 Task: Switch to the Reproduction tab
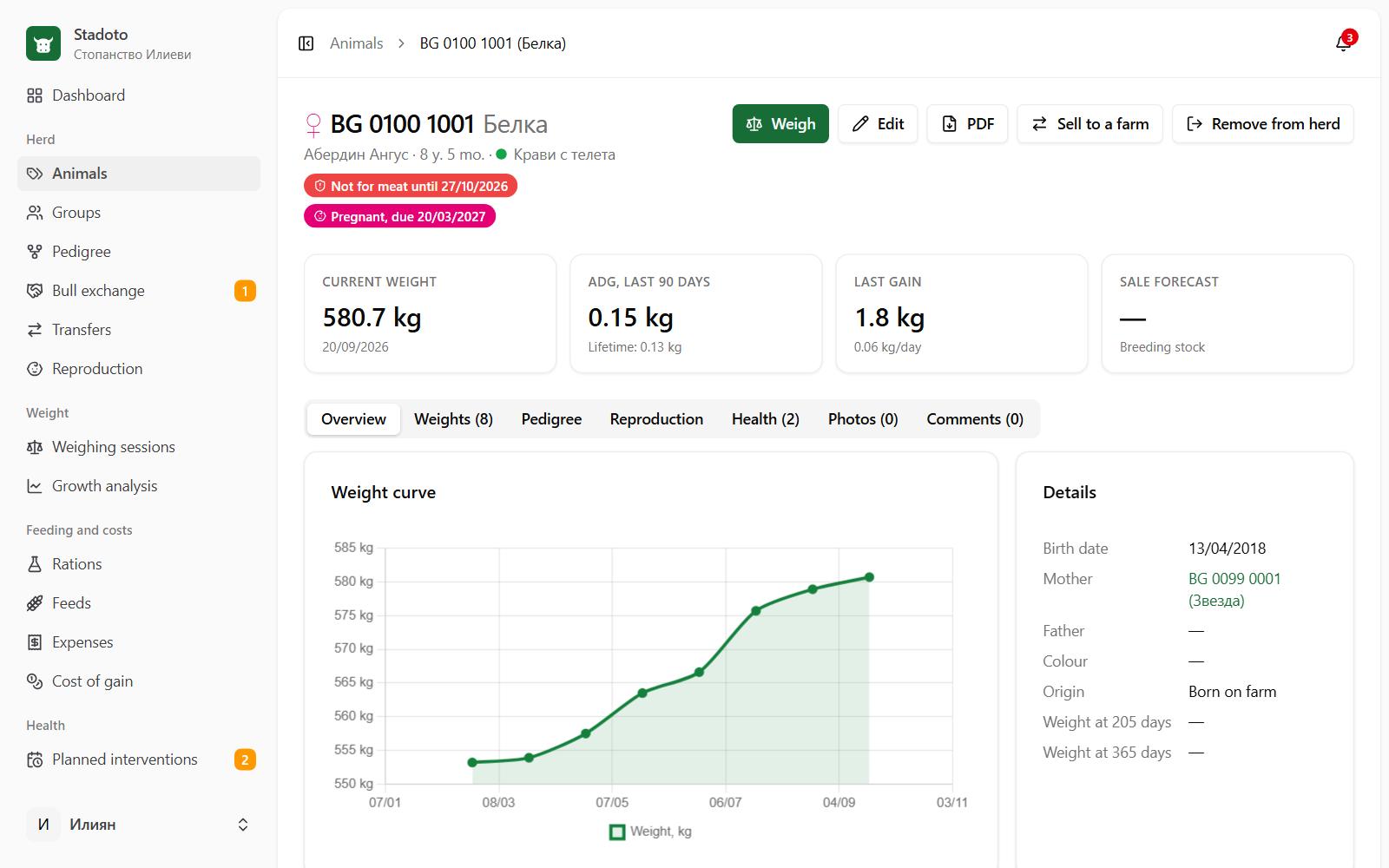(656, 419)
